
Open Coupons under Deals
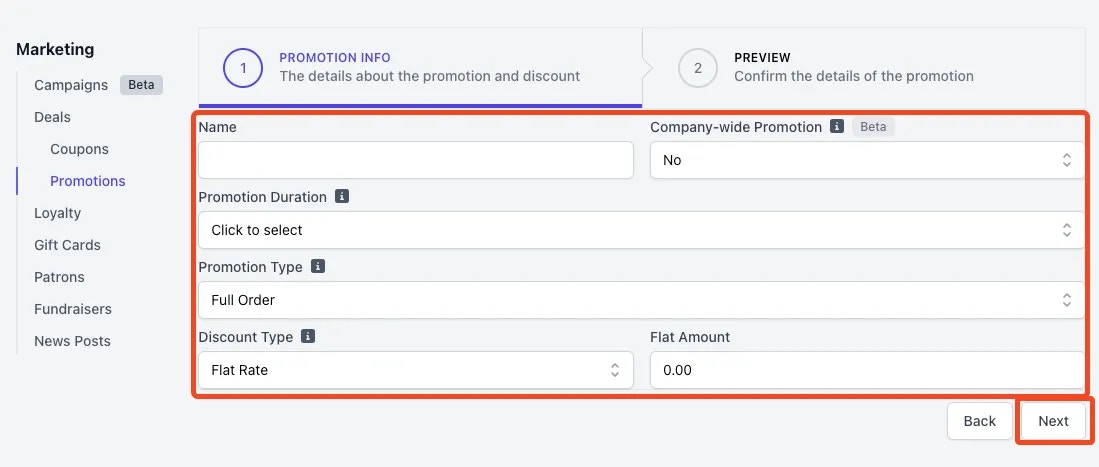click(x=79, y=149)
